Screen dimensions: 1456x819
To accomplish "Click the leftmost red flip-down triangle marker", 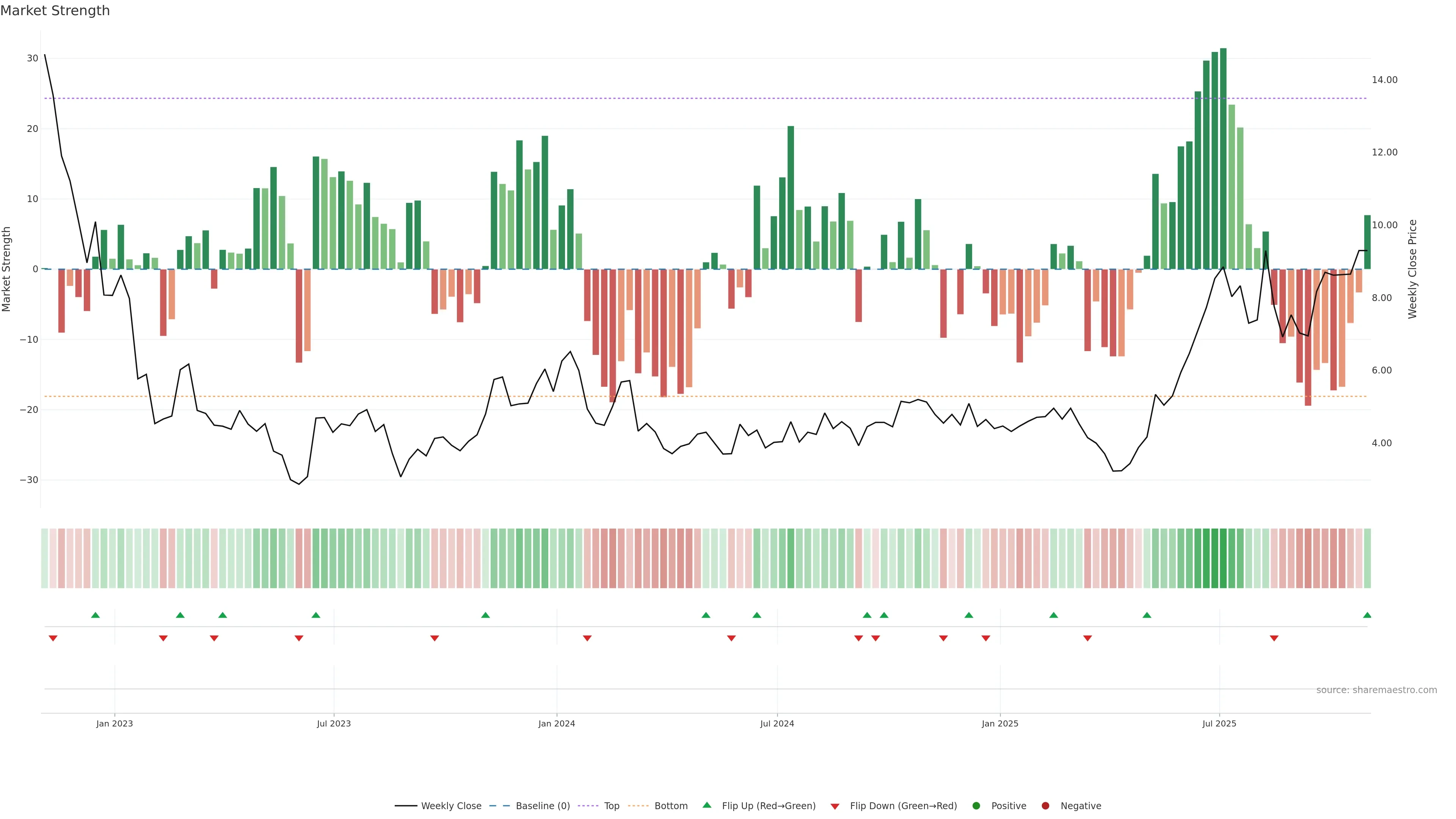I will click(x=53, y=638).
